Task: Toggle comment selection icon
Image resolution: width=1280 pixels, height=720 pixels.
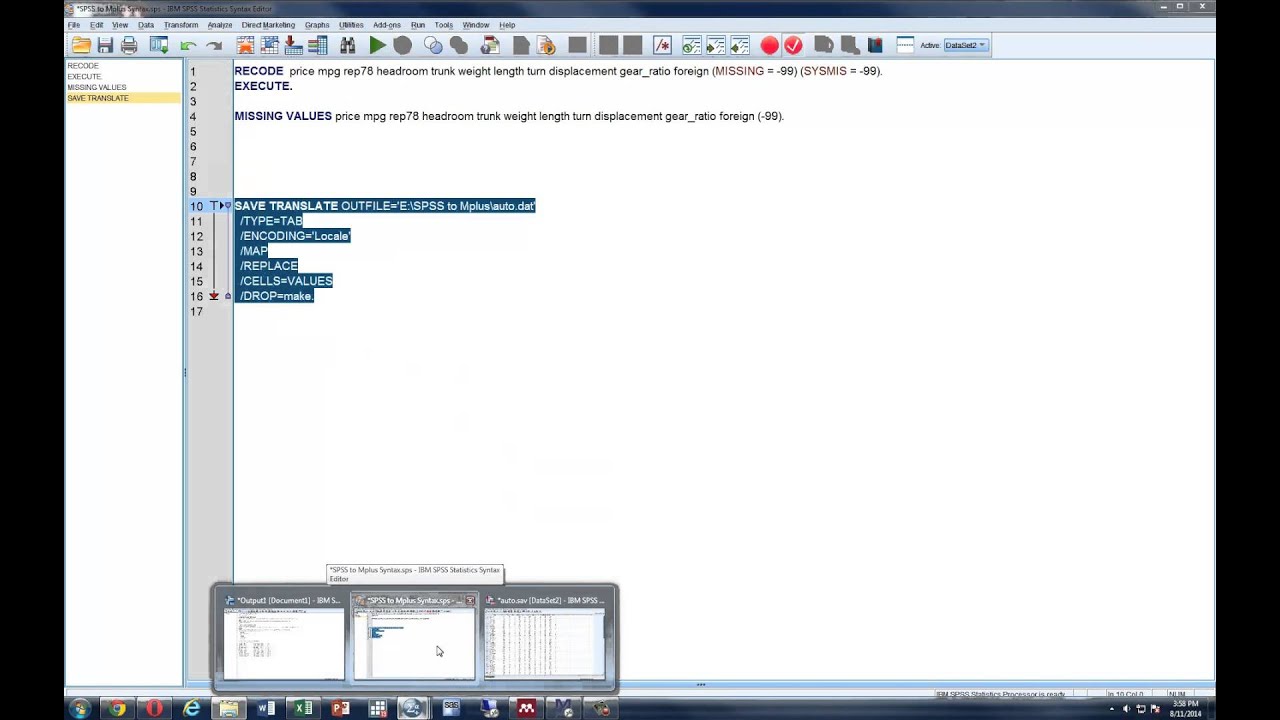Action: pos(662,45)
